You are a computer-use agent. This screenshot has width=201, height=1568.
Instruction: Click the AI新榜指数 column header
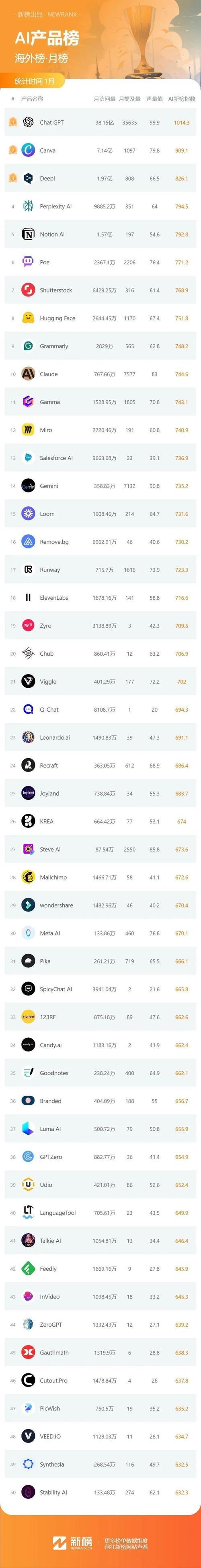(x=182, y=99)
